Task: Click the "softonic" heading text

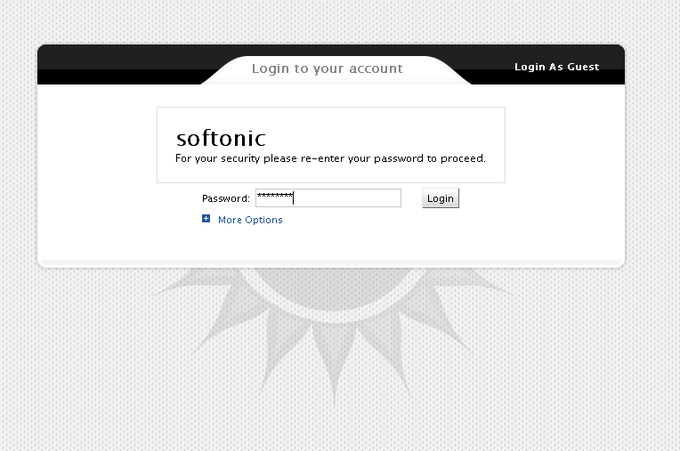Action: [x=221, y=138]
